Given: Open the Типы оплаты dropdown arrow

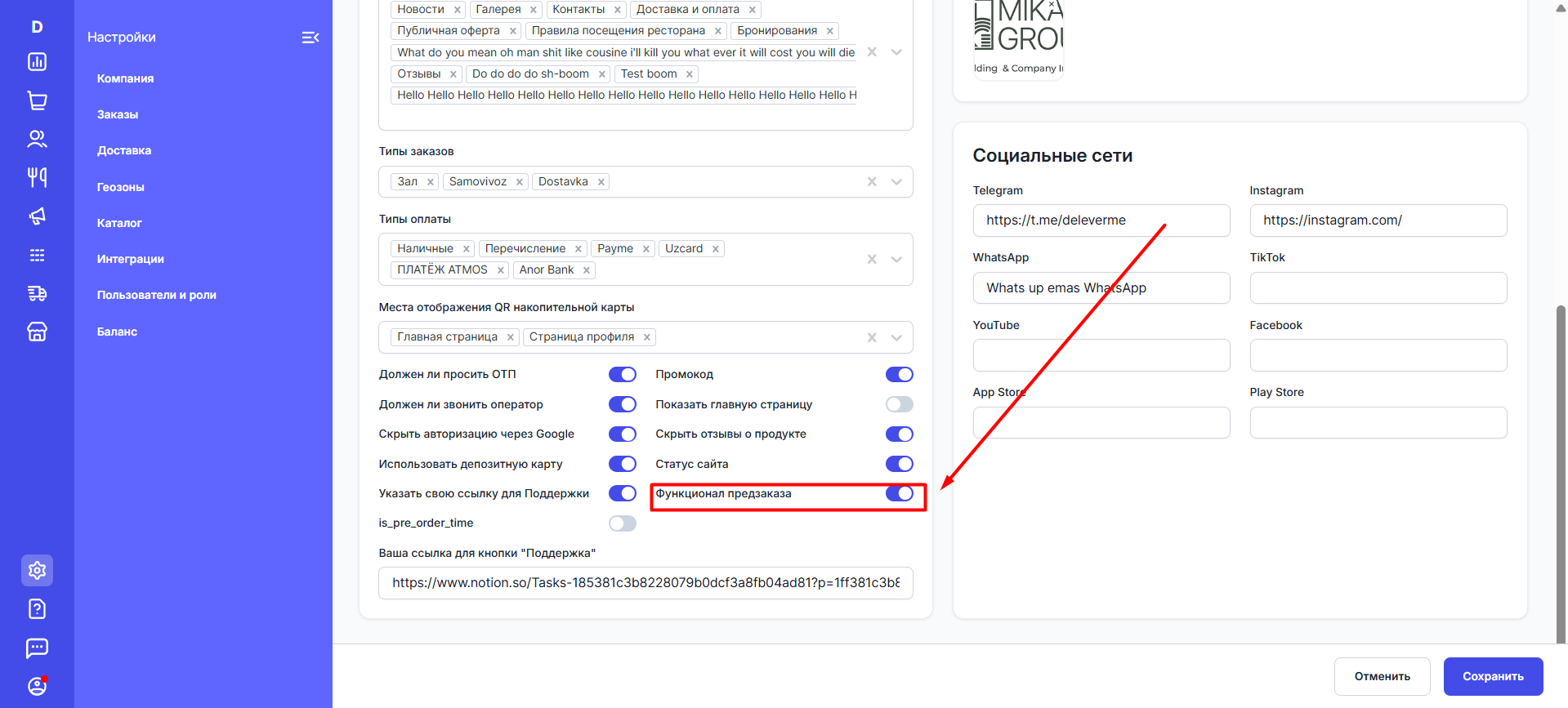Looking at the screenshot, I should [x=896, y=260].
